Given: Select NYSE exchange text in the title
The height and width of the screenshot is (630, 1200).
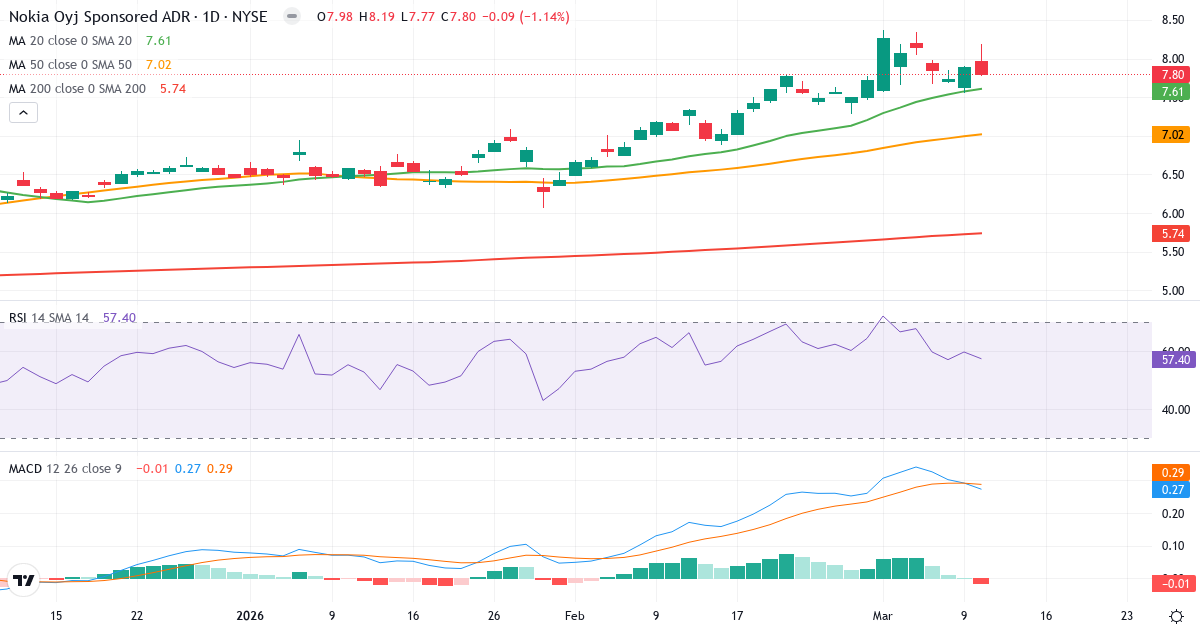Looking at the screenshot, I should click(251, 16).
